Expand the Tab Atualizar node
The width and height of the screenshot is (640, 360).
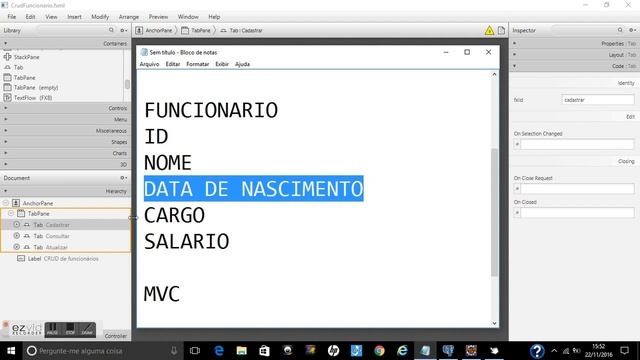point(16,247)
